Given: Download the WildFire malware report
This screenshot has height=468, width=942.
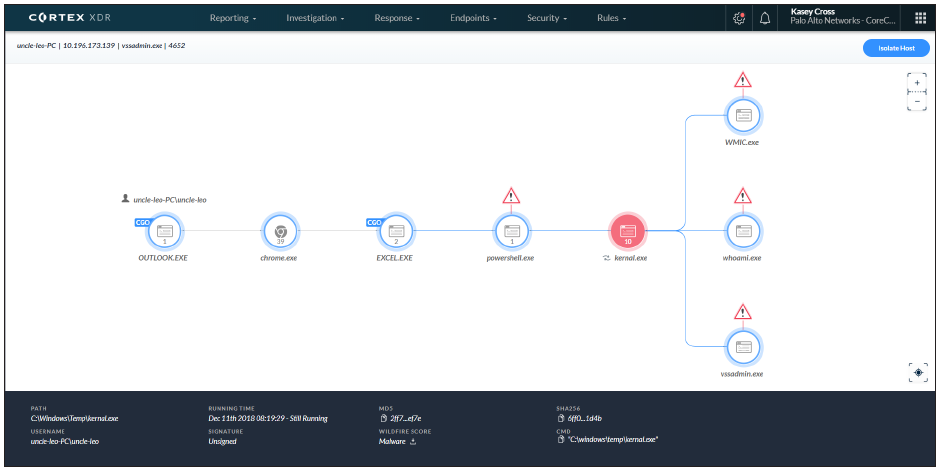Looking at the screenshot, I should click(x=413, y=441).
